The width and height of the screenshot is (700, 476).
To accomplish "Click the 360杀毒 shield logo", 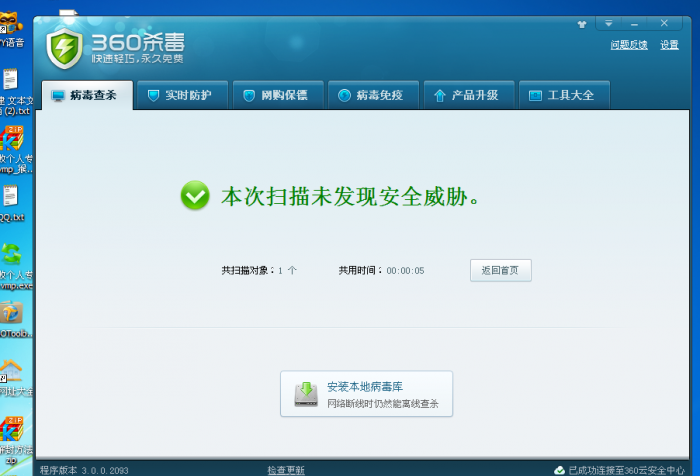I will (x=65, y=48).
